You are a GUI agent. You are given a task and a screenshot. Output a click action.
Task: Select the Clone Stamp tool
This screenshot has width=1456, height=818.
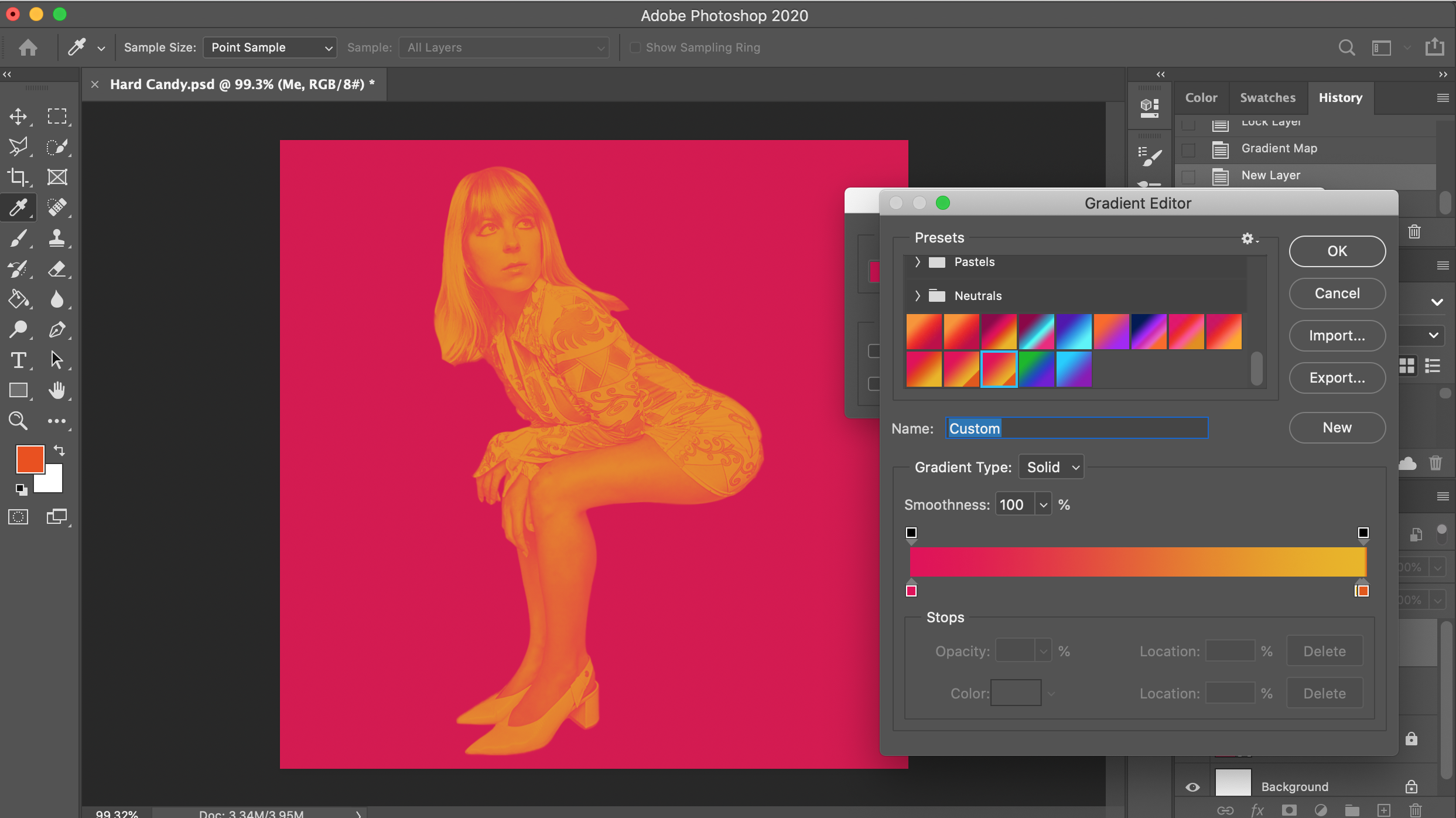57,238
